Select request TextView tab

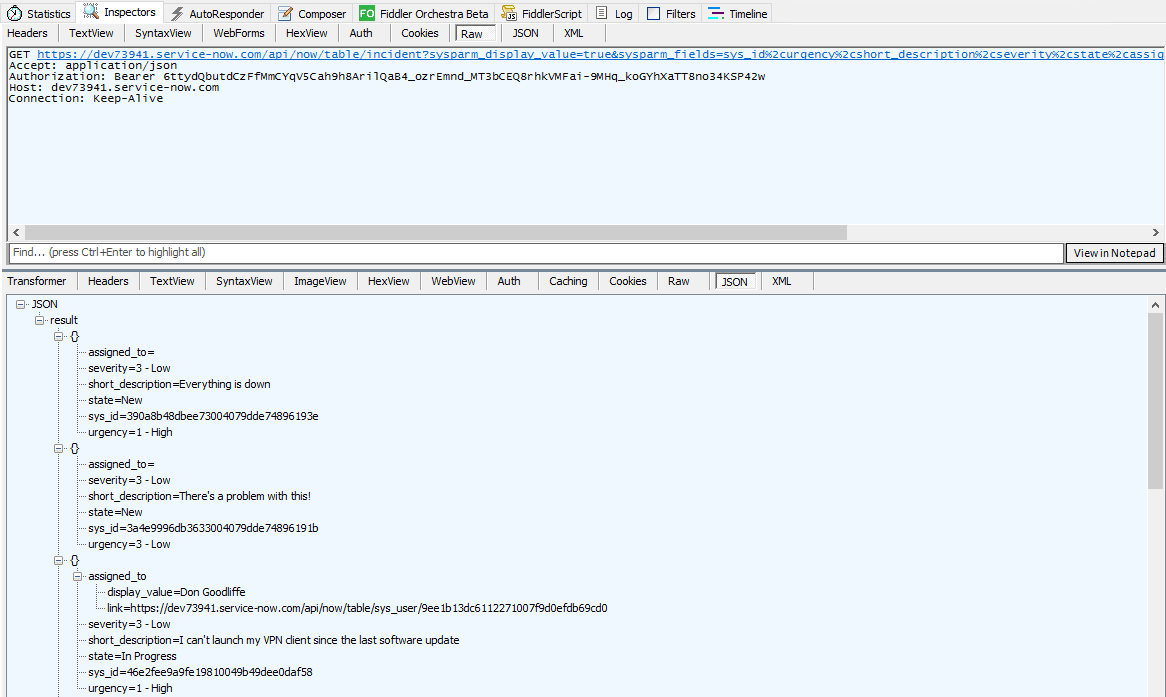tap(91, 33)
